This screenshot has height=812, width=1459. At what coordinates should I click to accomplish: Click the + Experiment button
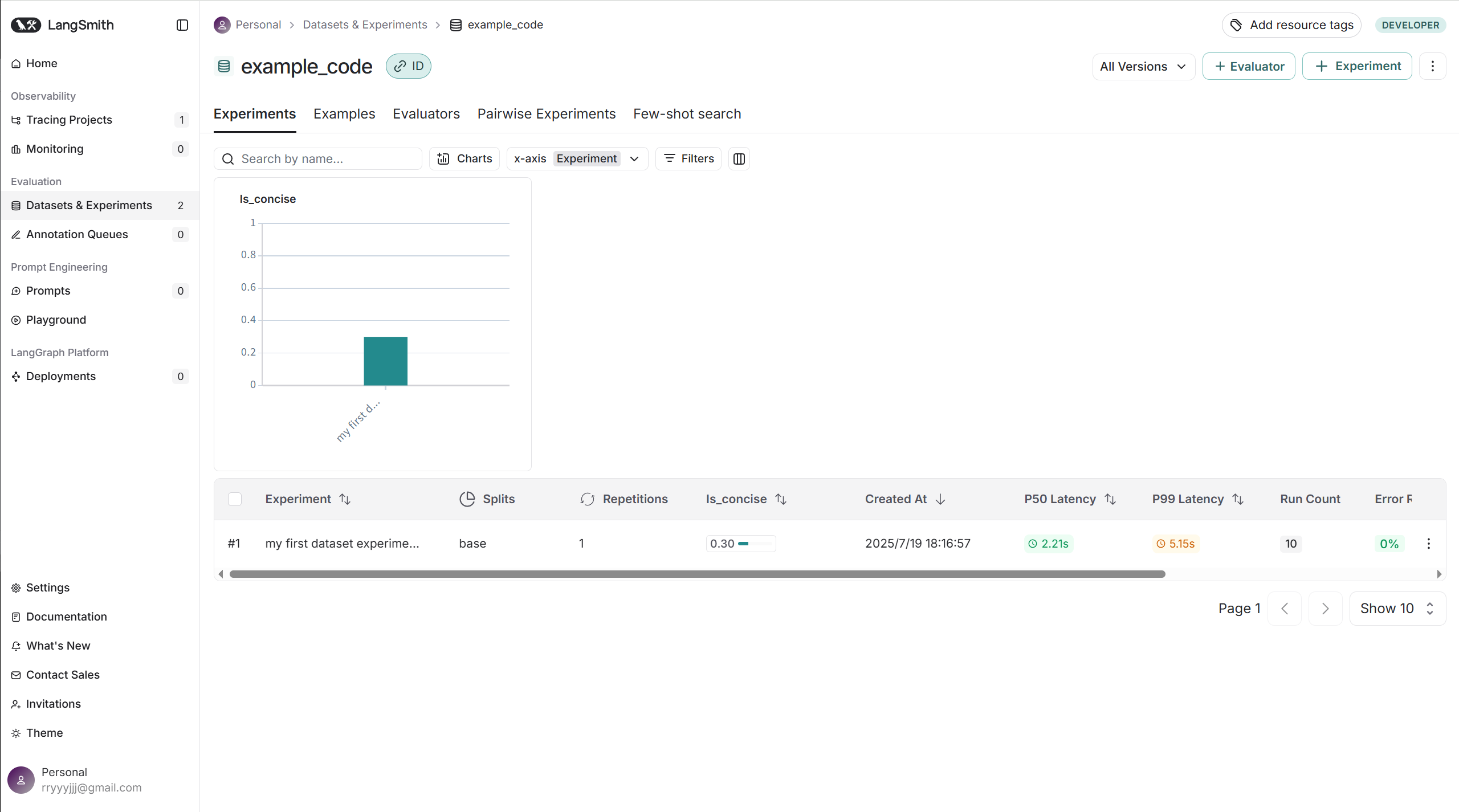click(x=1358, y=66)
